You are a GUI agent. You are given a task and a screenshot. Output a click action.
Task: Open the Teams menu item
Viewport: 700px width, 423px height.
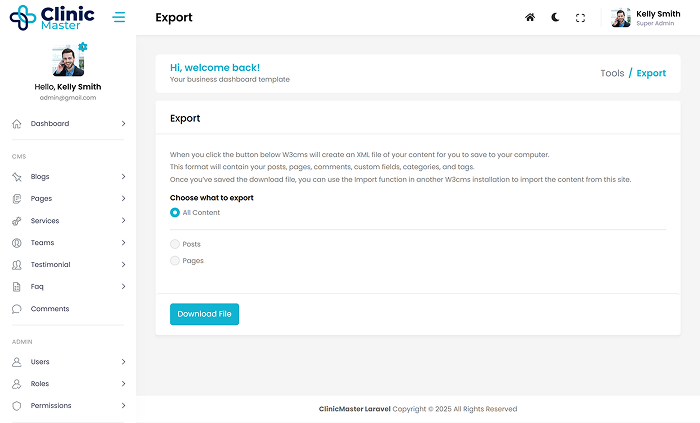42,243
